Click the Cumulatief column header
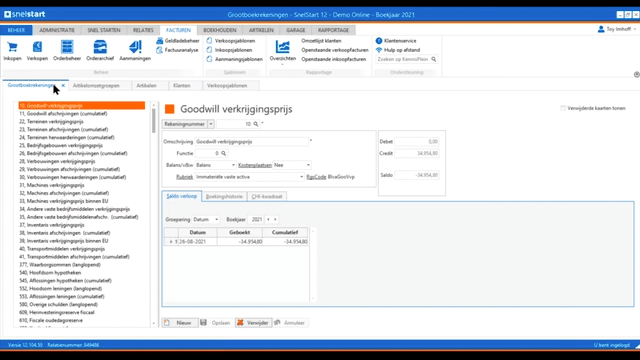 [284, 233]
